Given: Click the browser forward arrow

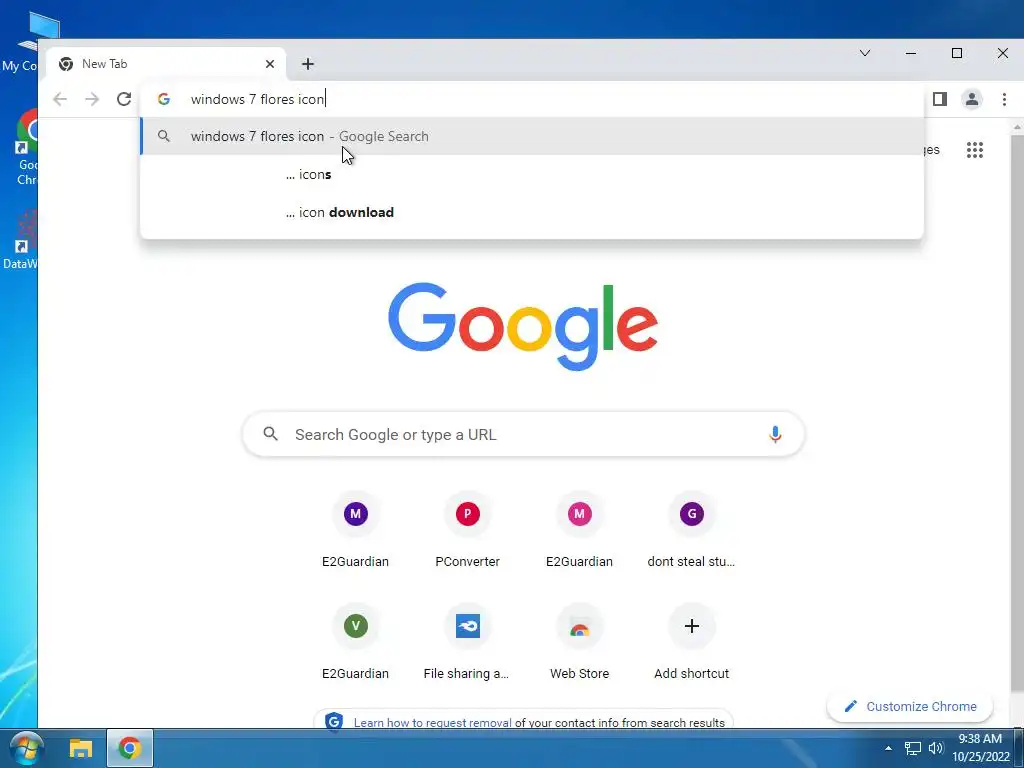Looking at the screenshot, I should tap(92, 99).
